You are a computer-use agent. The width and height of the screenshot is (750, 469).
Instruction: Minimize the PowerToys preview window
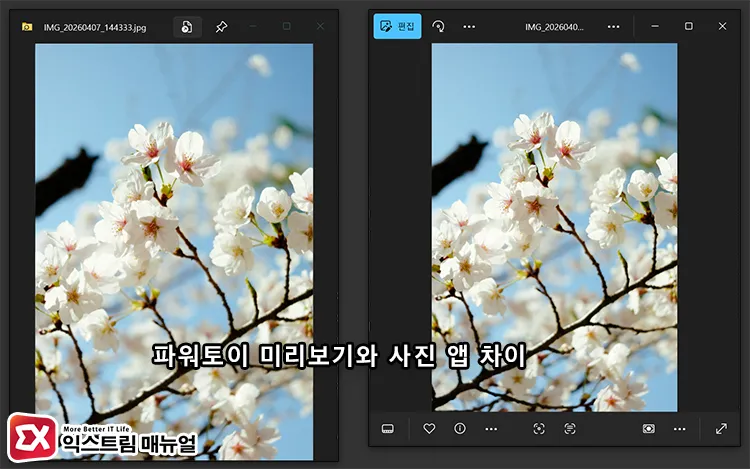pyautogui.click(x=253, y=26)
